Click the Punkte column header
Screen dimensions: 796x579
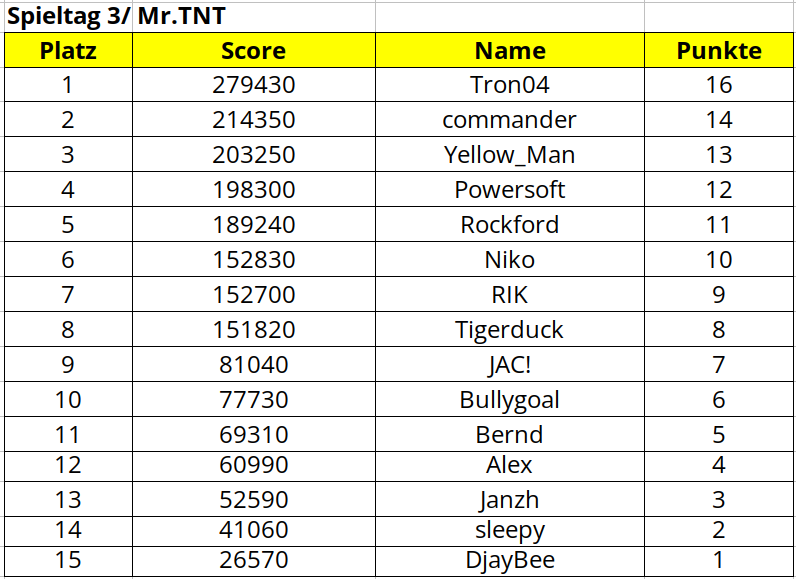(719, 51)
